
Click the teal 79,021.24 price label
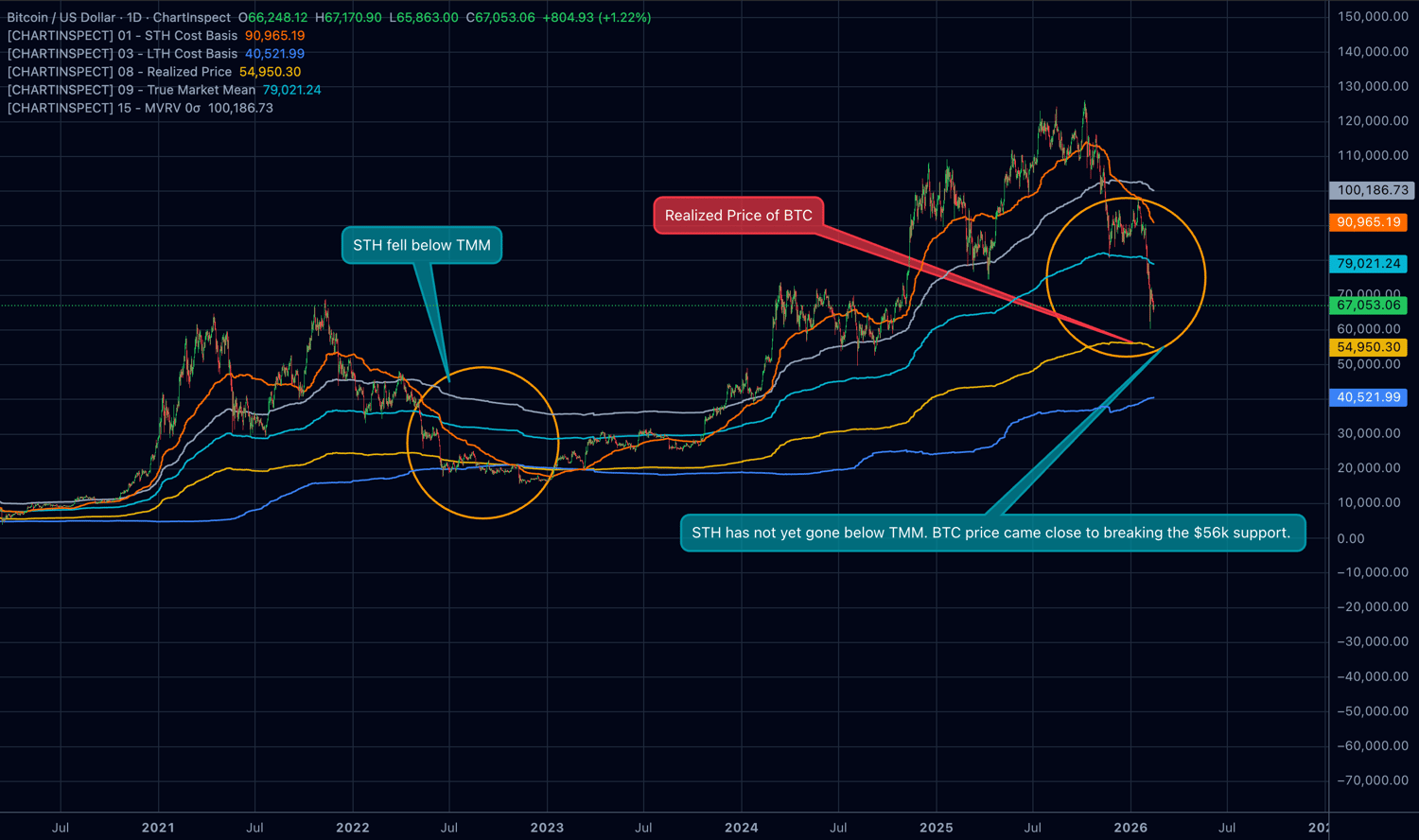coord(1368,264)
